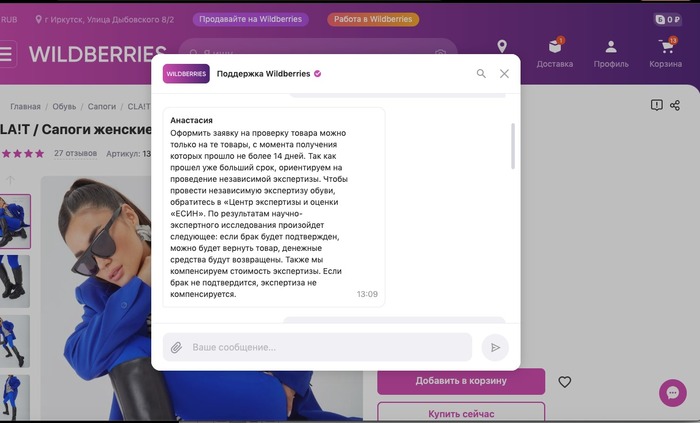Image resolution: width=700 pixels, height=423 pixels.
Task: Click the message field 'Ваше сообщение...'
Action: [317, 347]
